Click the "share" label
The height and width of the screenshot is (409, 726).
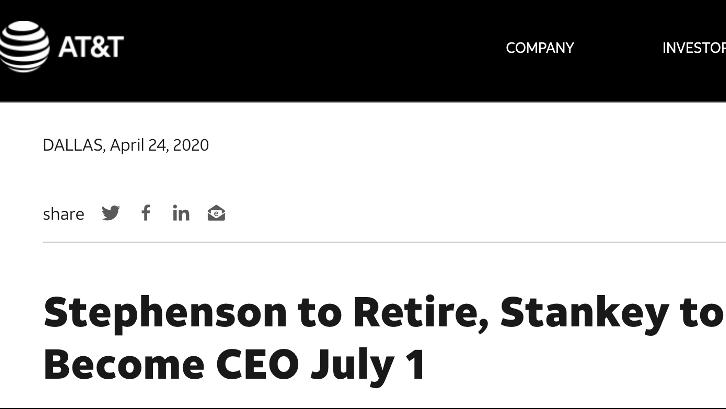tap(63, 214)
